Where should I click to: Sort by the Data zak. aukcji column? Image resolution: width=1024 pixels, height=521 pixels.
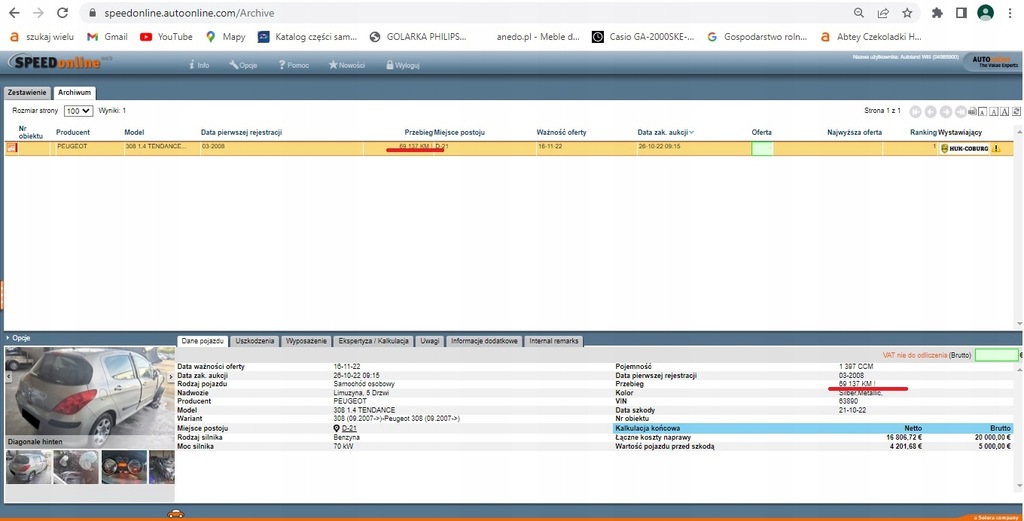click(663, 132)
